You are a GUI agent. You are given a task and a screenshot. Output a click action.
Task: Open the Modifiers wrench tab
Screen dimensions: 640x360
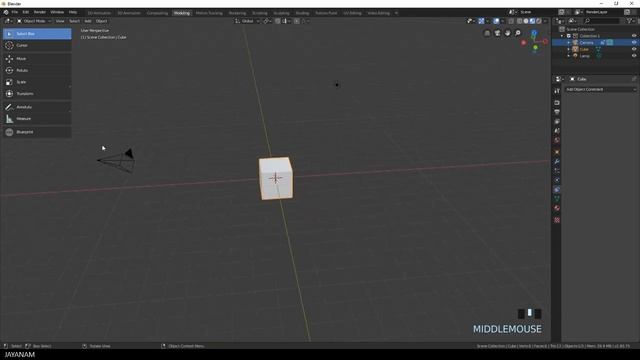(x=557, y=162)
